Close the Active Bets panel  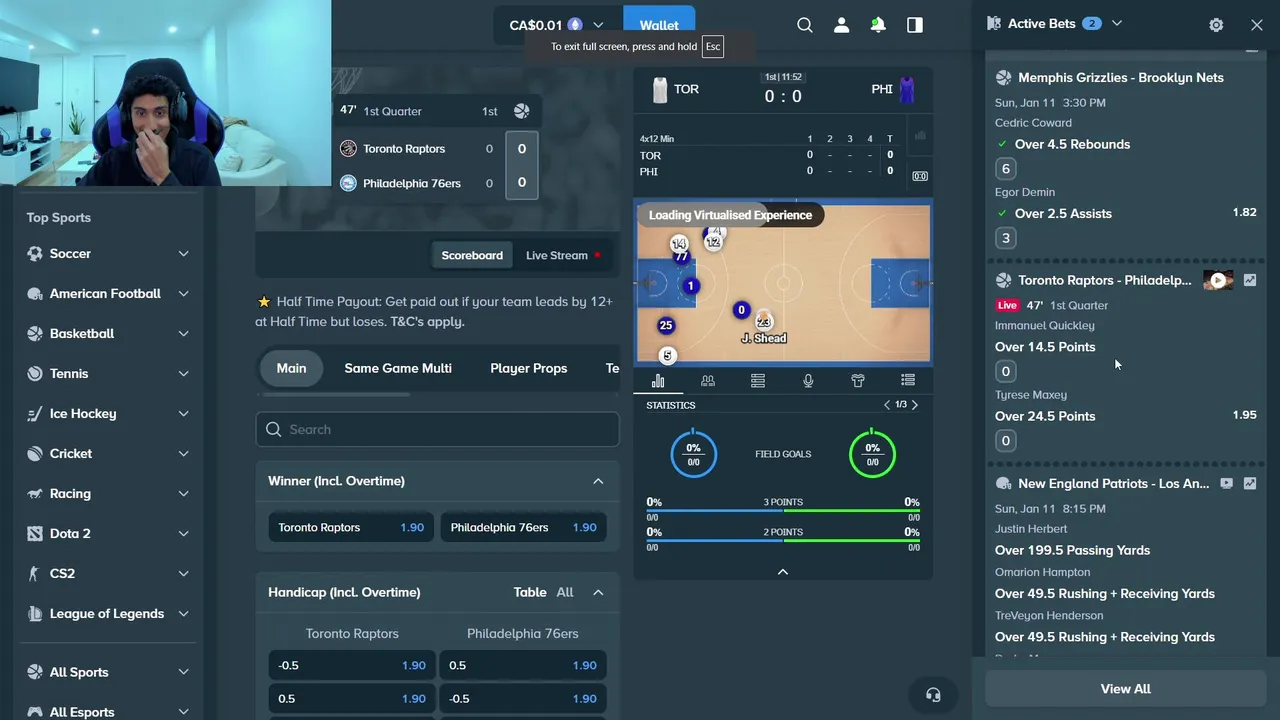[x=1257, y=25]
